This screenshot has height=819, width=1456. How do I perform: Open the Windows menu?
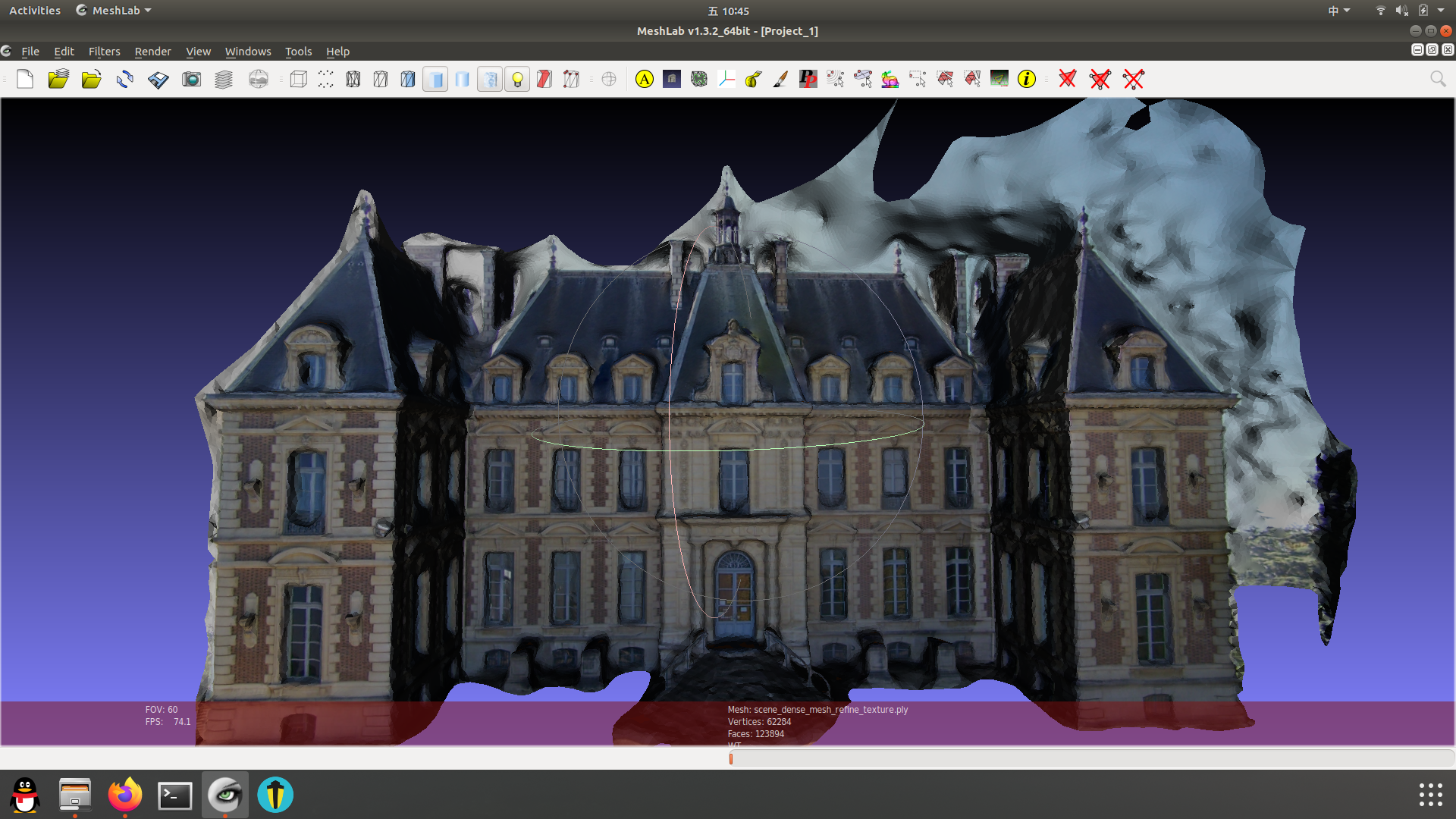(x=248, y=52)
